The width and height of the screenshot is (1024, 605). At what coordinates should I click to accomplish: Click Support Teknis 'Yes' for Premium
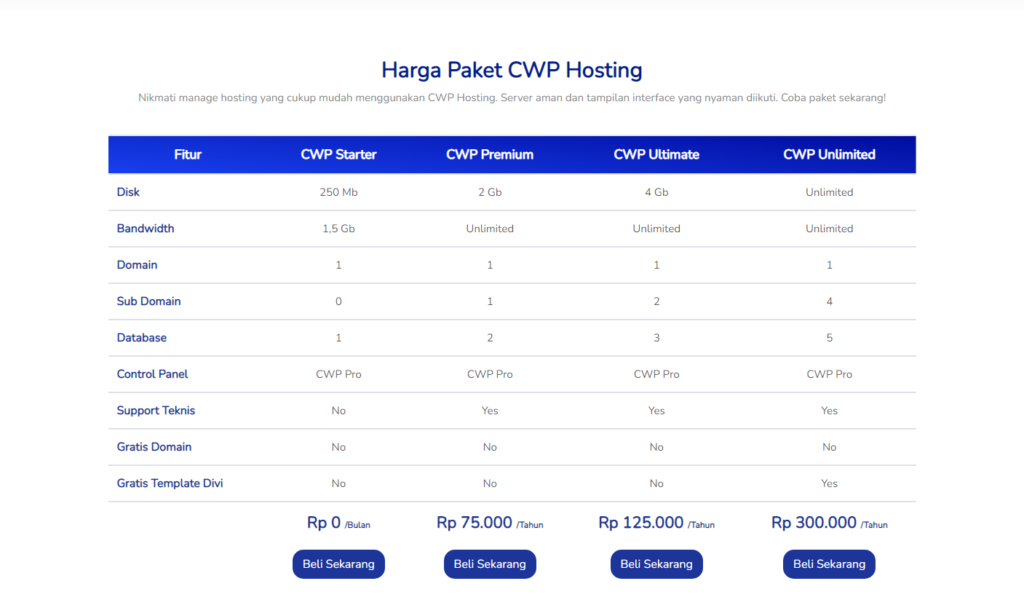[490, 410]
